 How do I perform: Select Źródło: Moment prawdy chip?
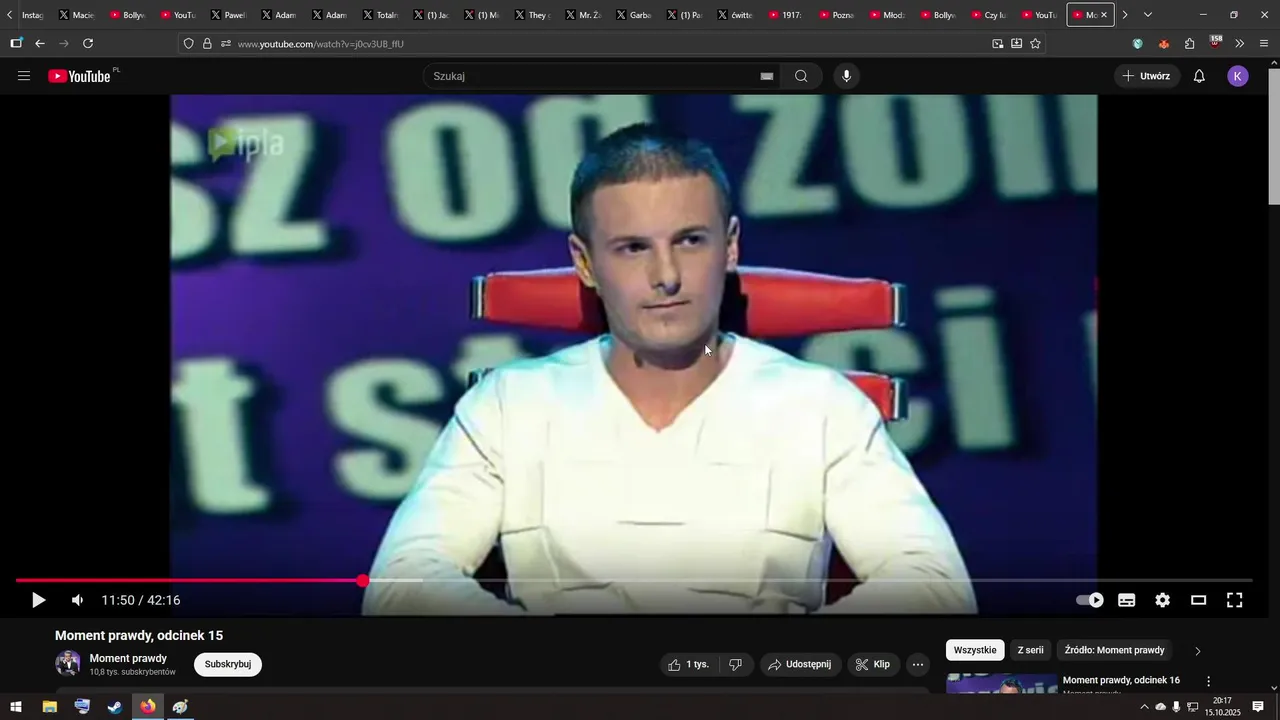point(1115,650)
